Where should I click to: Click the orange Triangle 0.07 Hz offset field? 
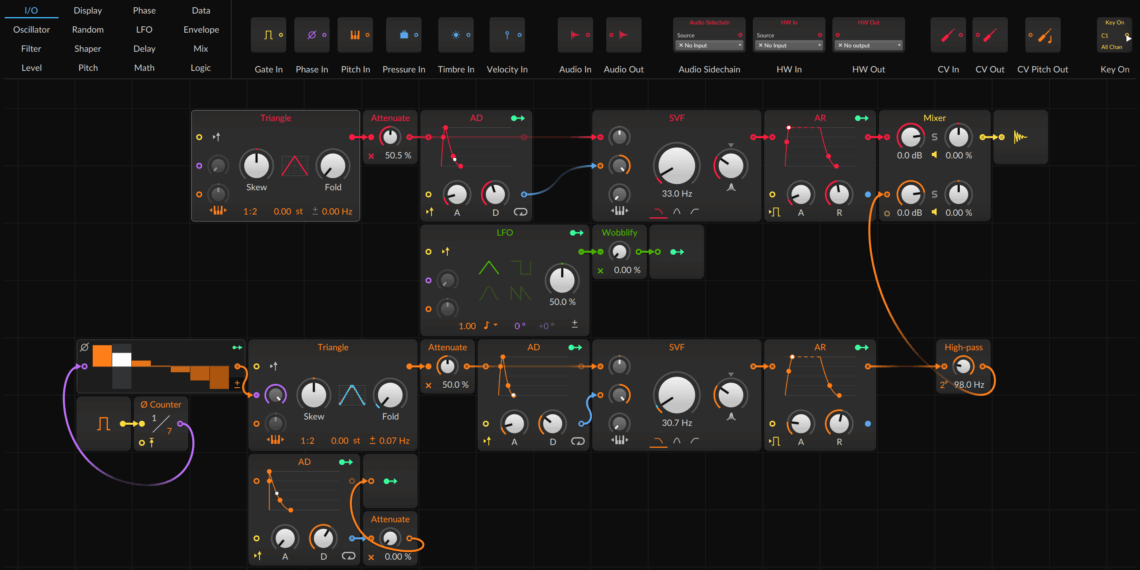tap(391, 440)
